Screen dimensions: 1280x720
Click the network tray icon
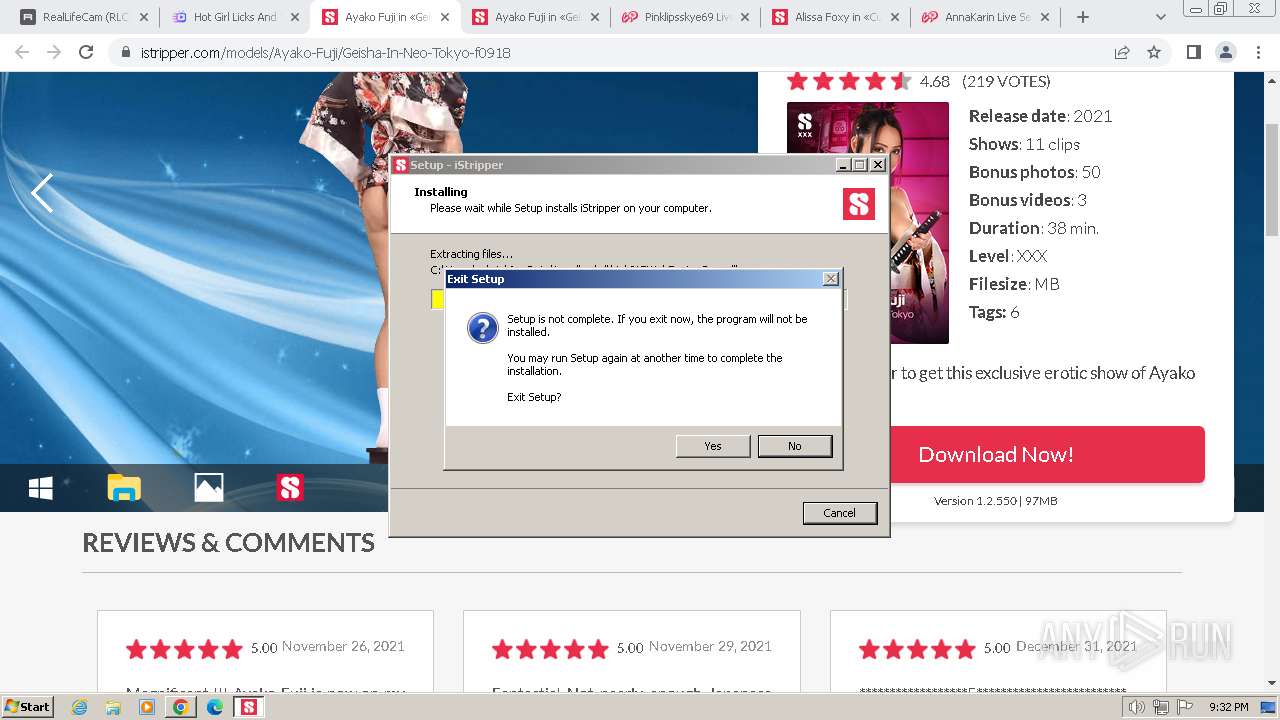click(x=1161, y=707)
